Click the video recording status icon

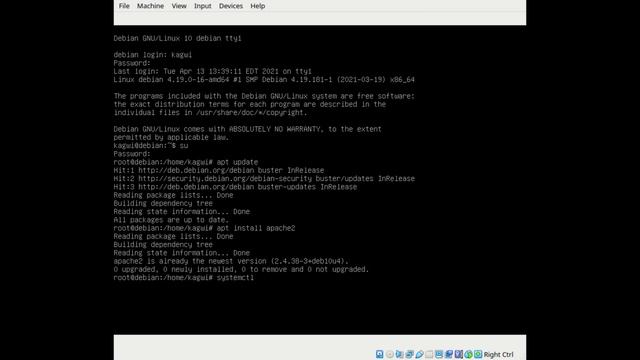coord(449,354)
